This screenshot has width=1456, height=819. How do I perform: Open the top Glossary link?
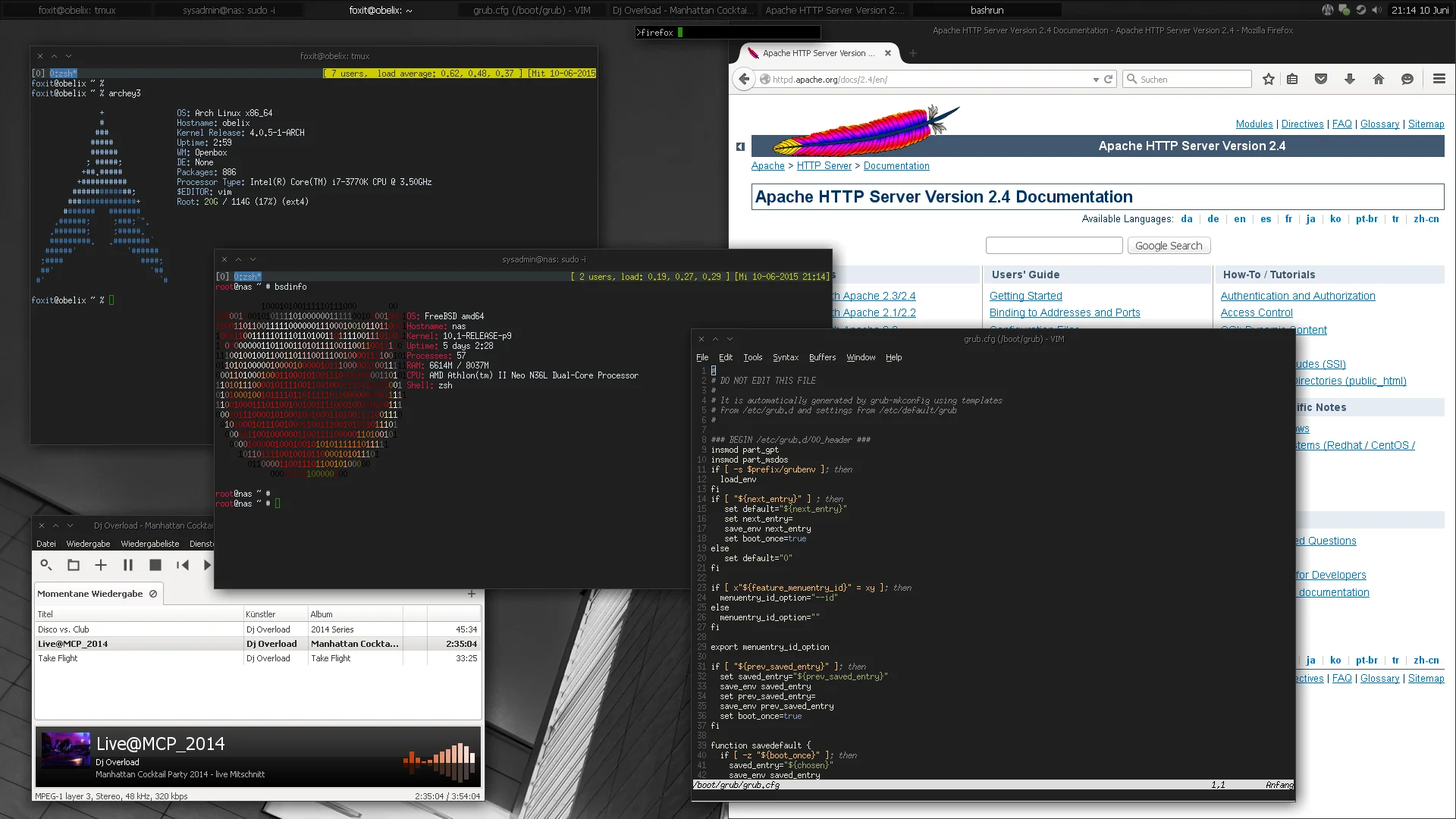[x=1379, y=124]
